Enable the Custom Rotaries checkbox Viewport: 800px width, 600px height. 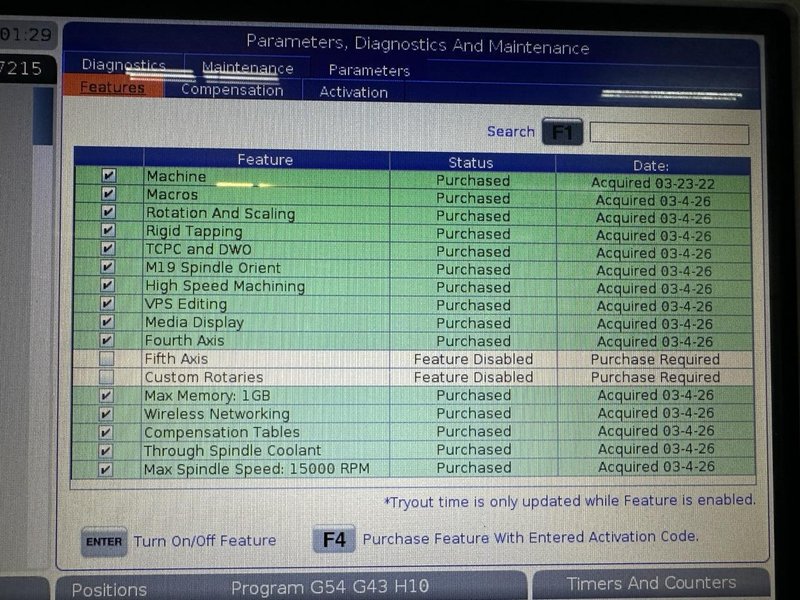107,377
